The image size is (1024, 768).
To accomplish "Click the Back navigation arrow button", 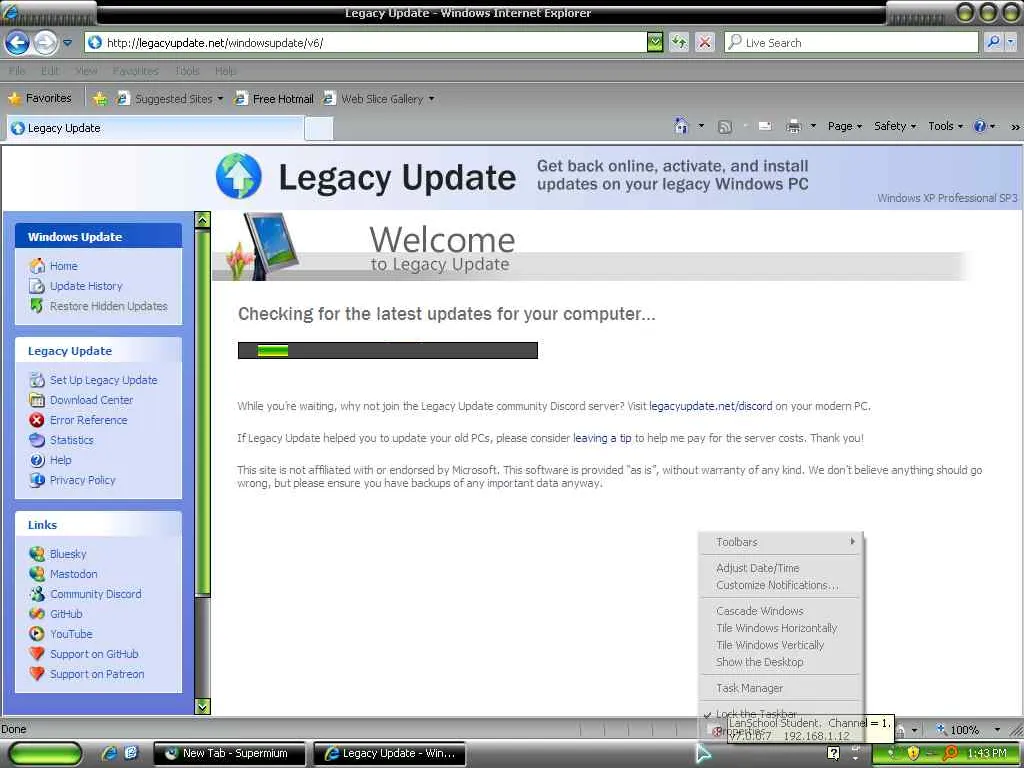I will [x=17, y=43].
